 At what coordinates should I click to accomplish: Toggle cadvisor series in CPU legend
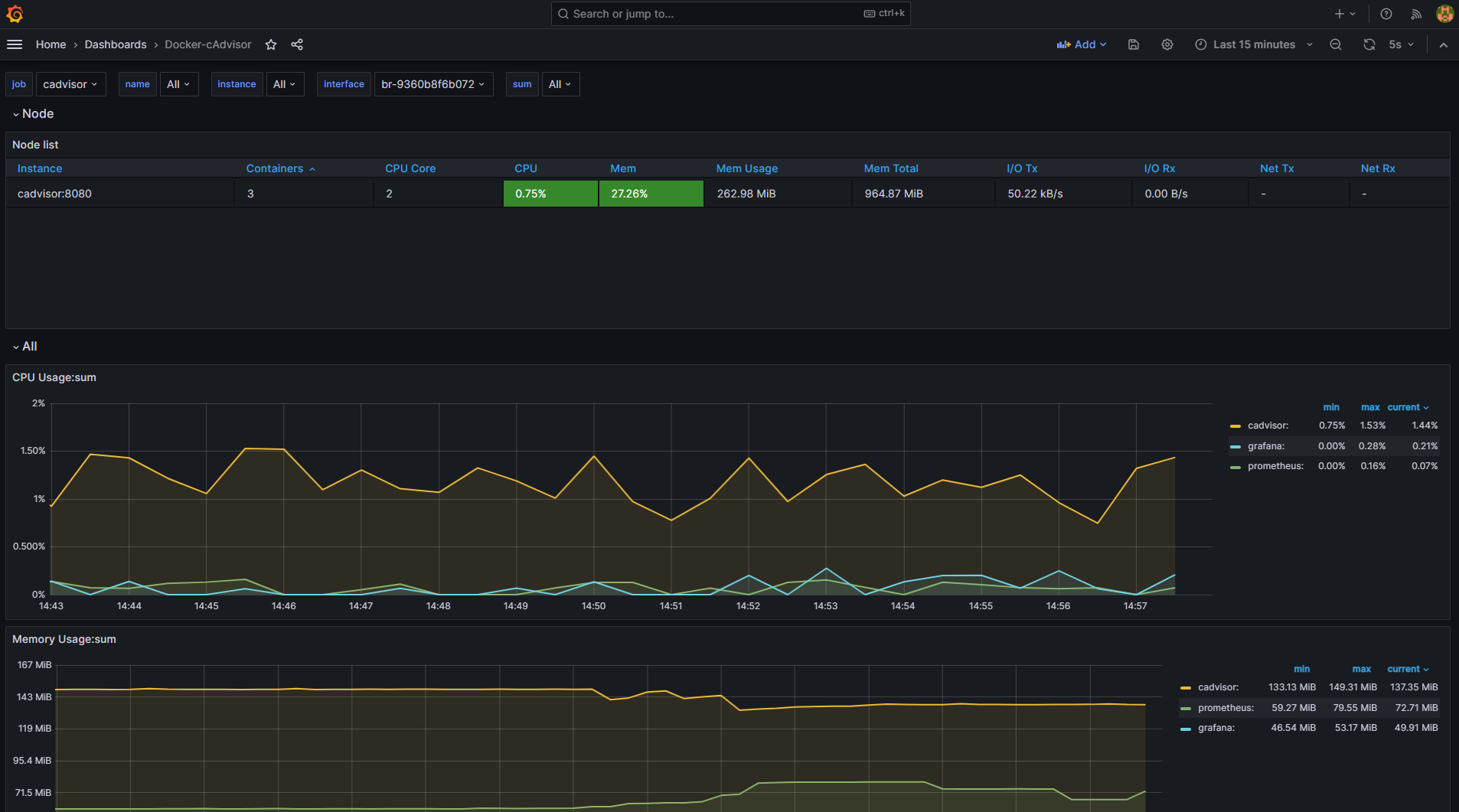point(1268,426)
